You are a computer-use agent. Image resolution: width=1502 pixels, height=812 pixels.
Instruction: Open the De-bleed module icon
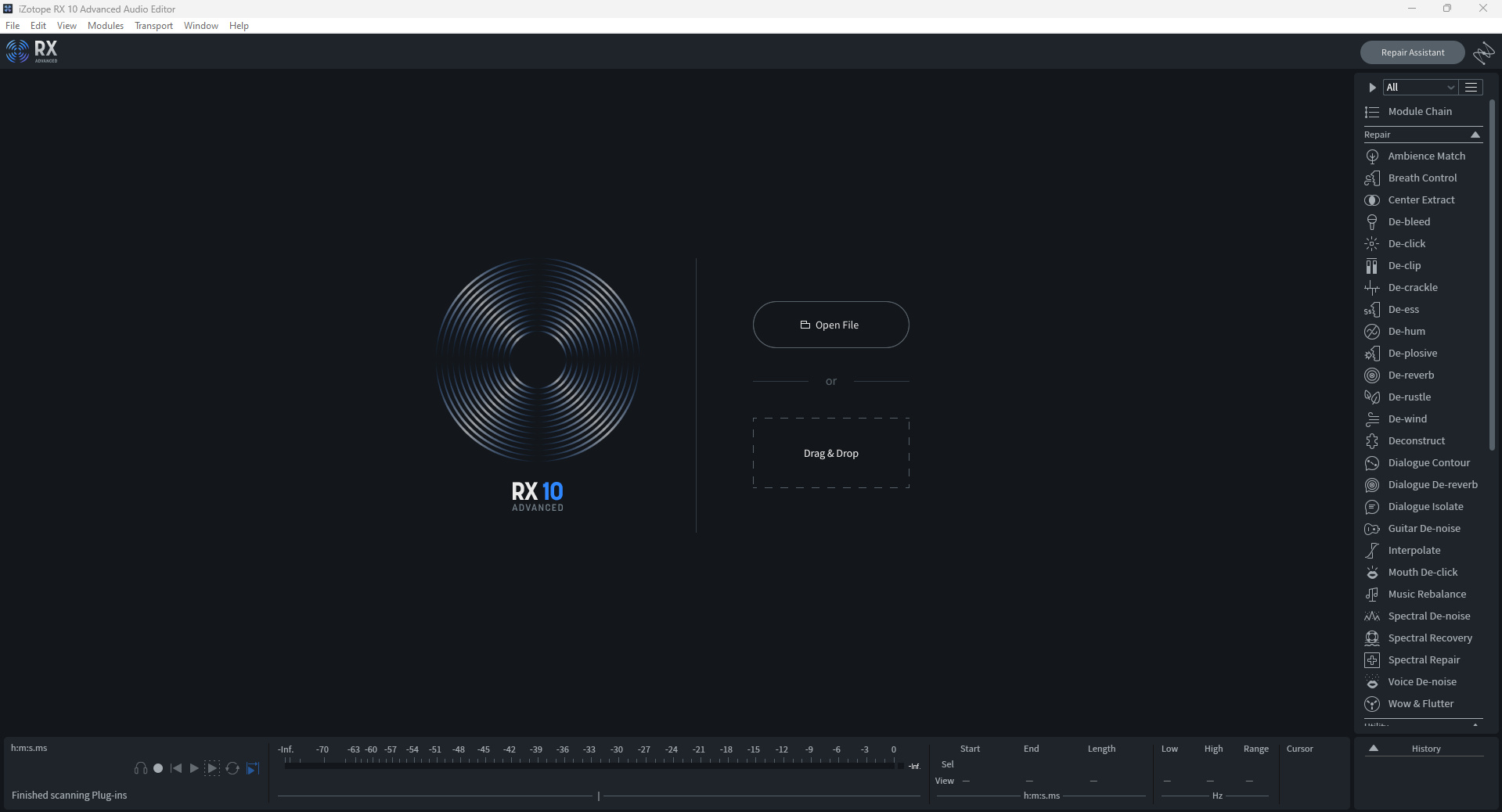1372,222
